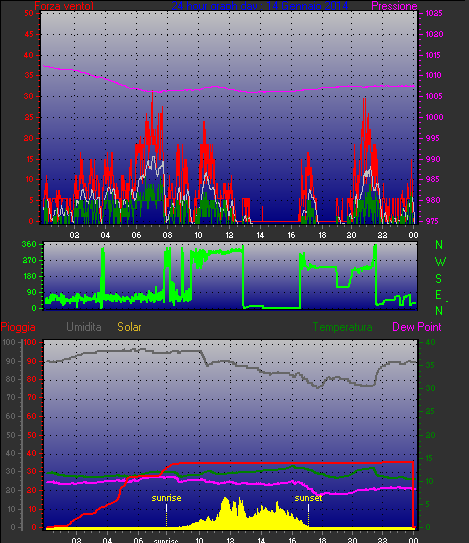The width and height of the screenshot is (469, 543).
Task: Click the '50' wind speed axis value
Action: pos(29,14)
